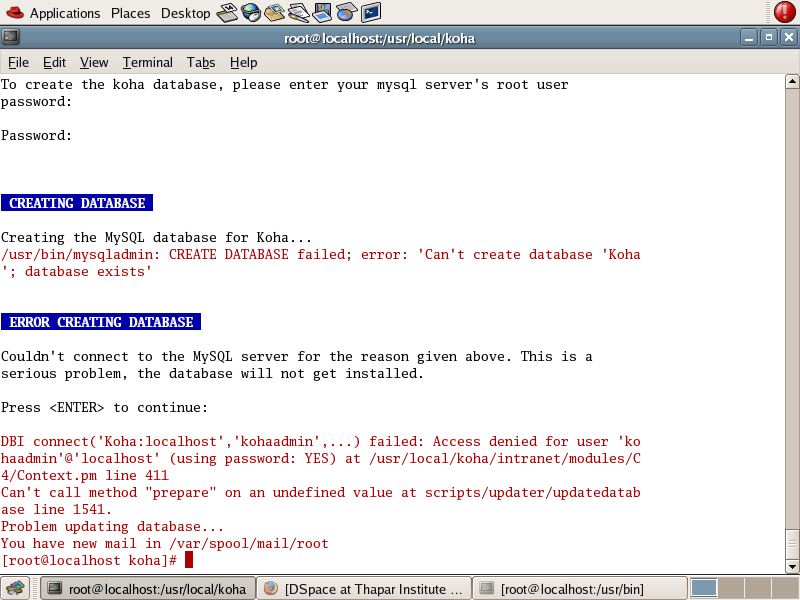
Task: Launch the word processor document icon
Action: [299, 12]
